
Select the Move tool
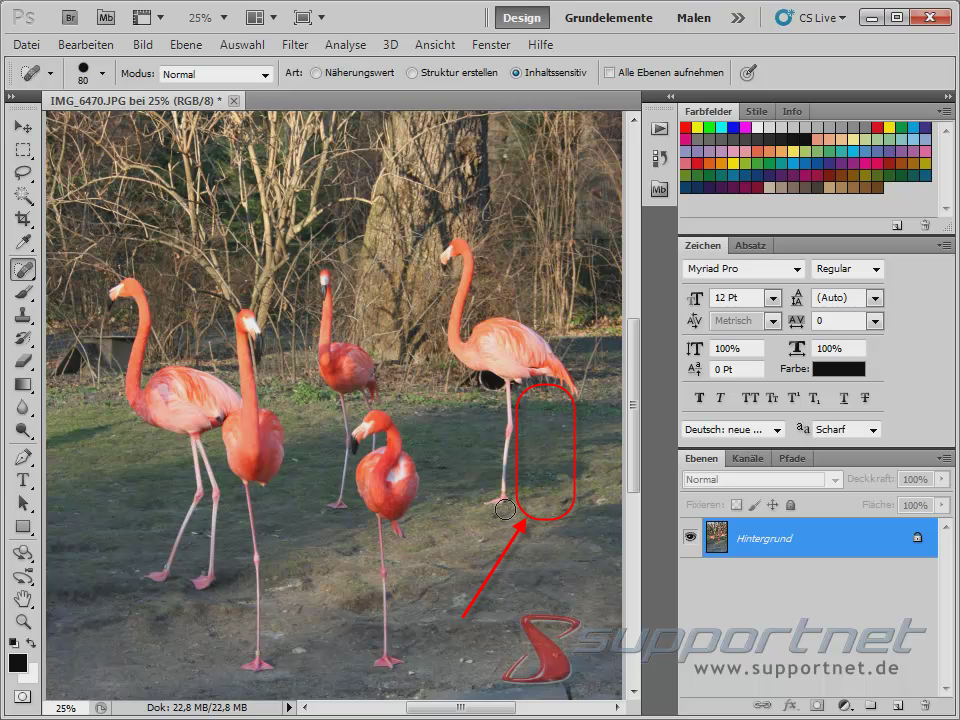click(23, 125)
